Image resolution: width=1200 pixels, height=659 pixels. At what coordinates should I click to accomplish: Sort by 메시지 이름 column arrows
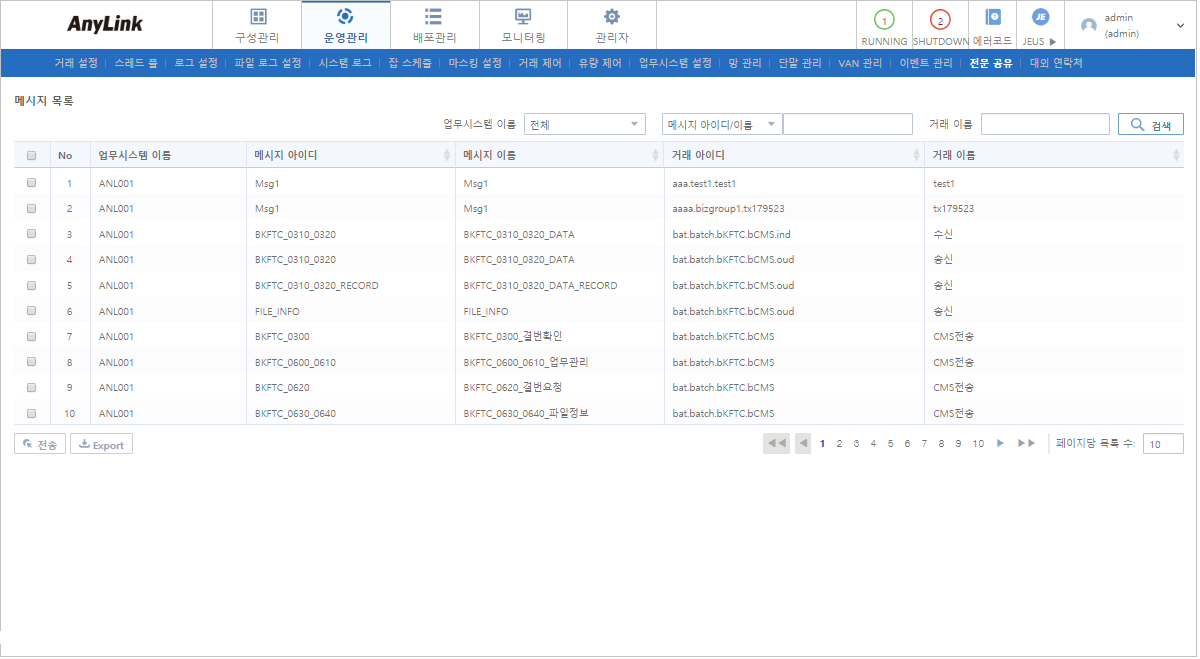coord(656,156)
